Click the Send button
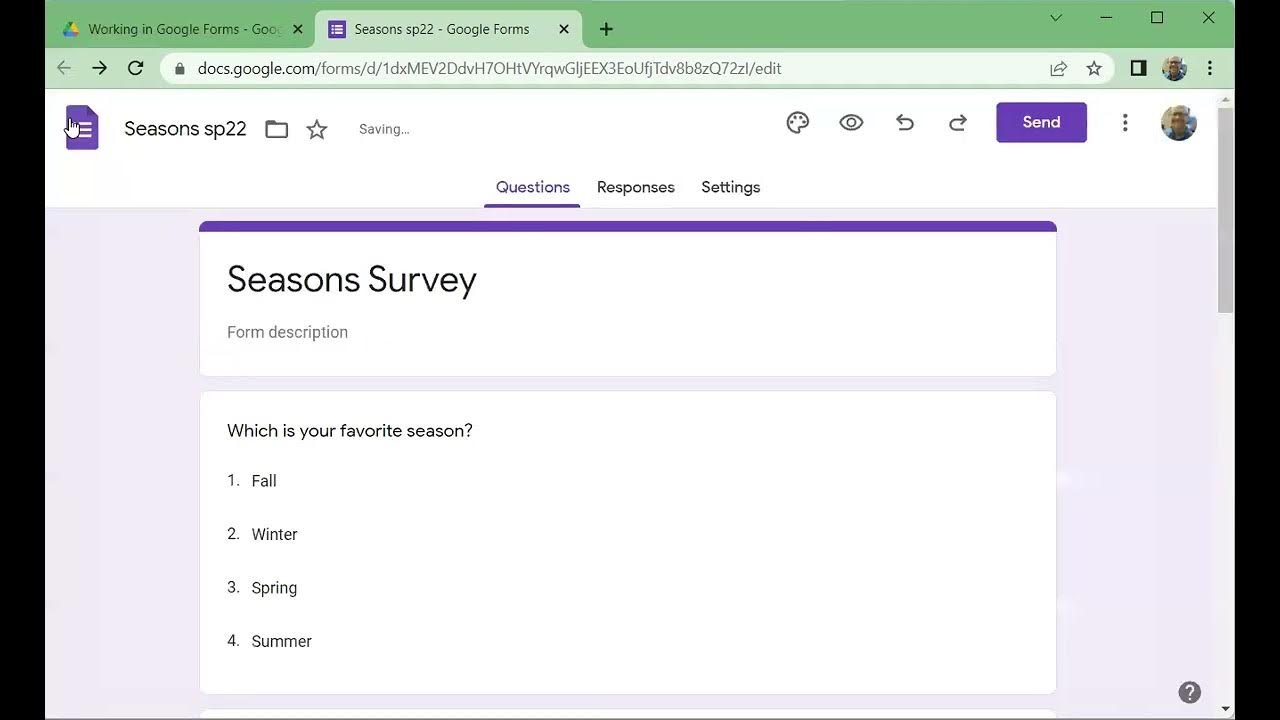This screenshot has height=720, width=1280. (x=1041, y=122)
